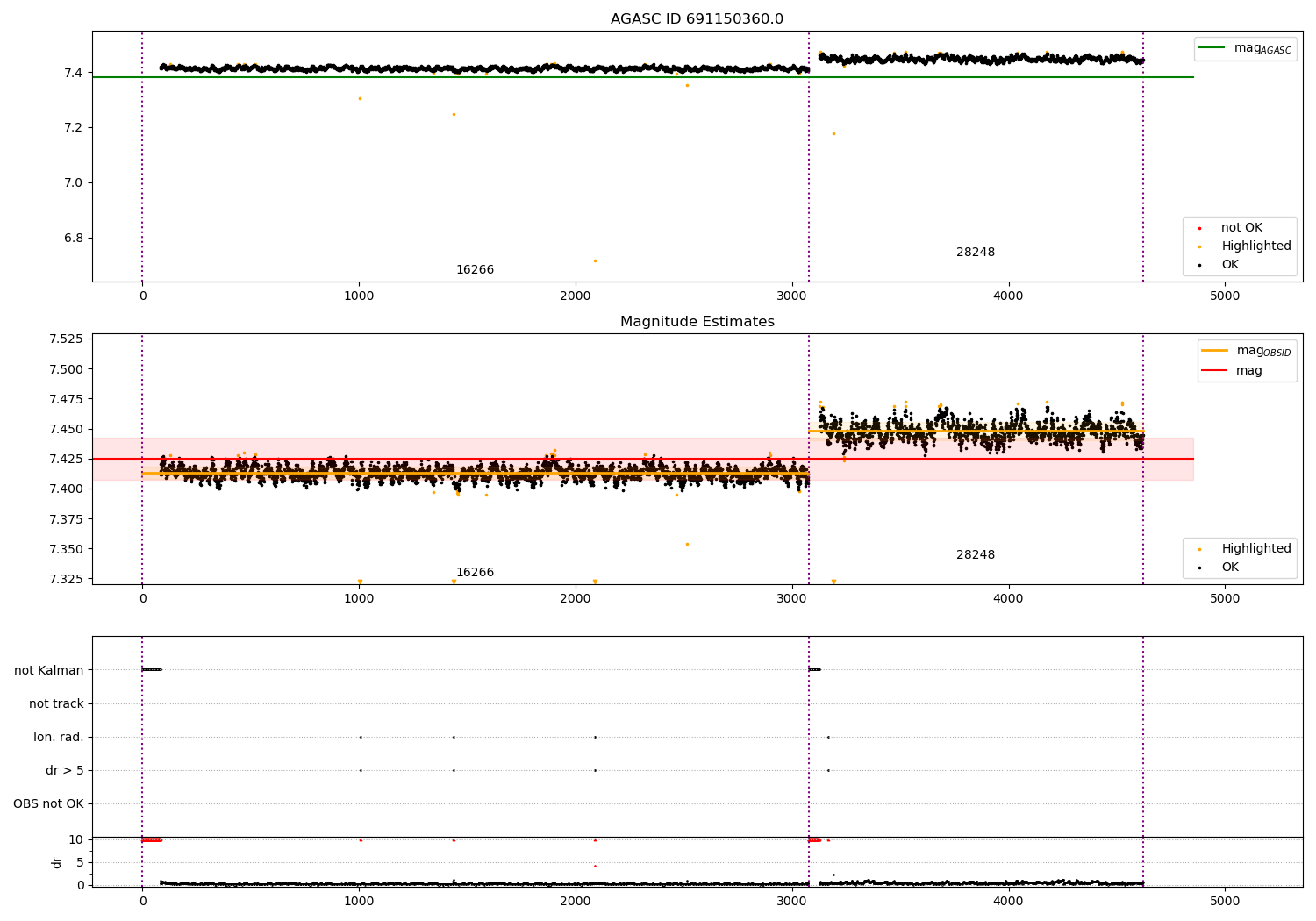The height and width of the screenshot is (921, 1316).
Task: Click the dr axis tick value 10
Action: [x=76, y=840]
